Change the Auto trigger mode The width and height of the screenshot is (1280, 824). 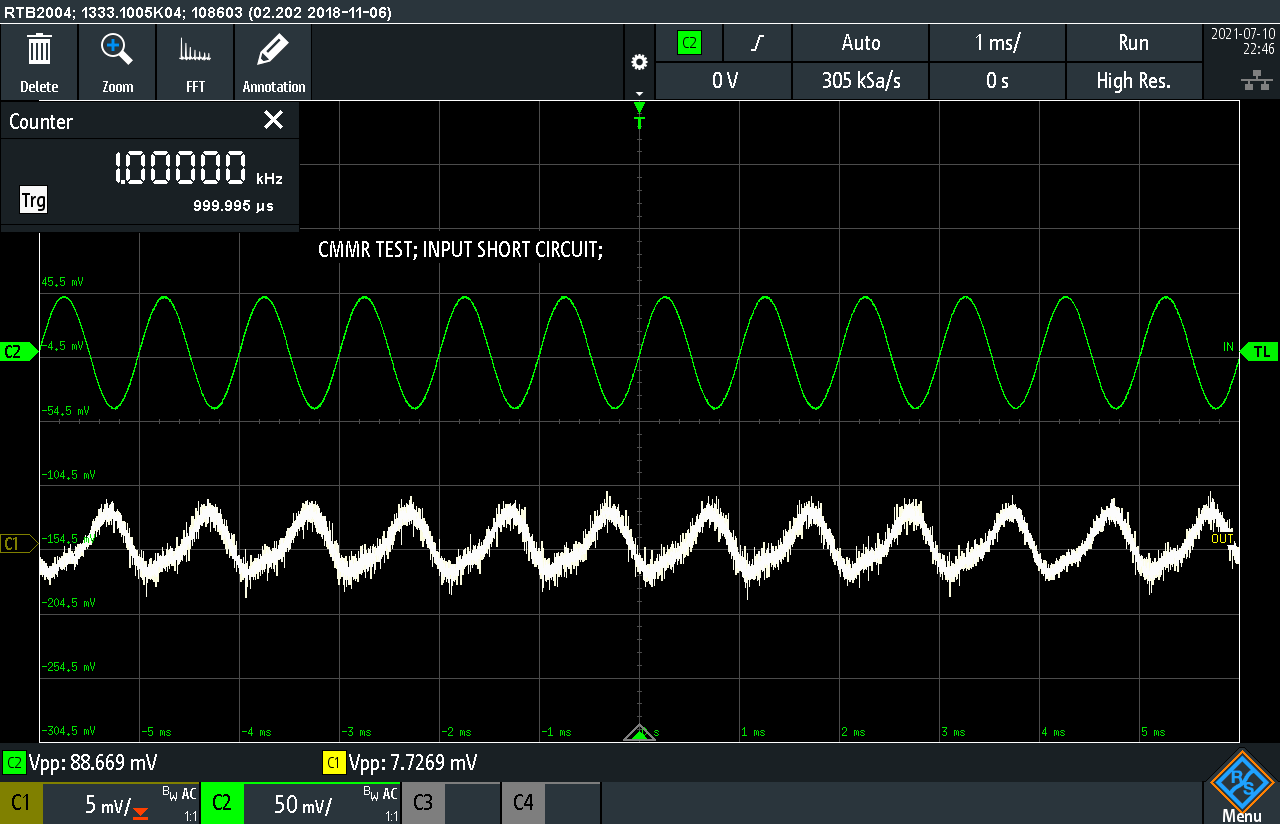point(860,43)
